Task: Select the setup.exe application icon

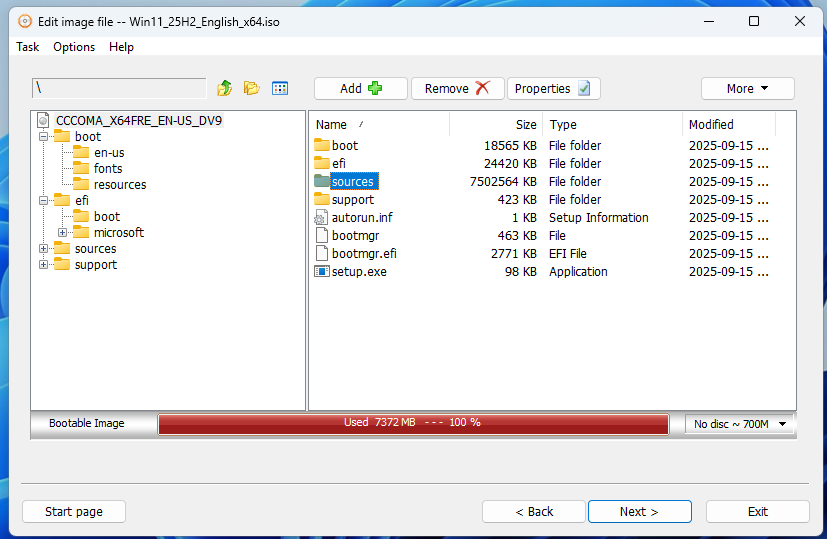Action: 321,272
